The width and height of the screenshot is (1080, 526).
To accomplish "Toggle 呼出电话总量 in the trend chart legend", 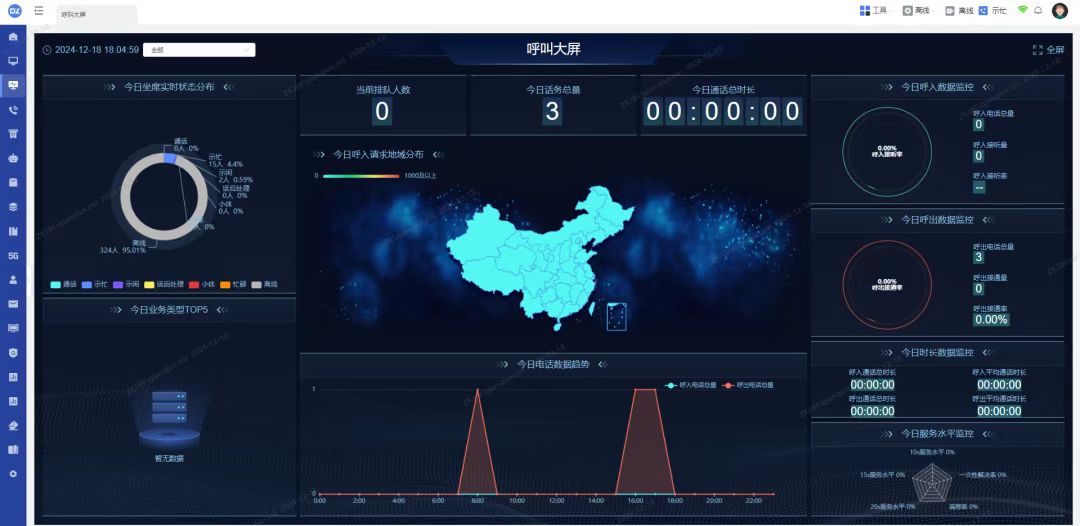I will click(748, 385).
